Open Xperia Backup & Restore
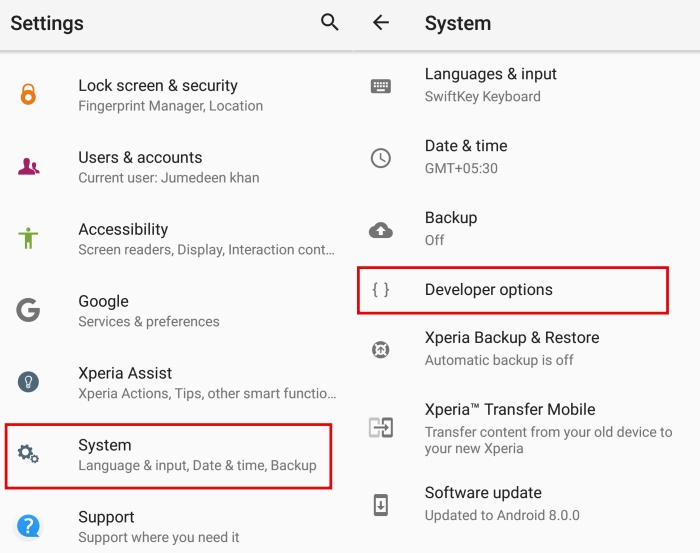This screenshot has height=553, width=700. click(525, 349)
